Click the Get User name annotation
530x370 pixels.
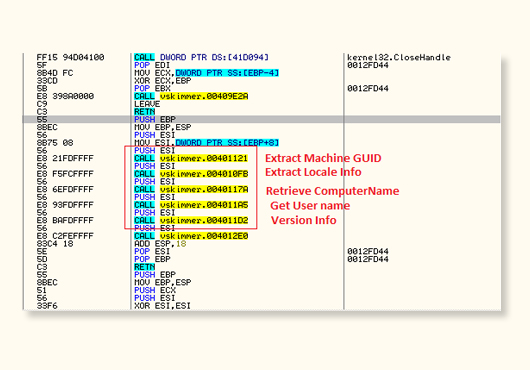(x=310, y=205)
